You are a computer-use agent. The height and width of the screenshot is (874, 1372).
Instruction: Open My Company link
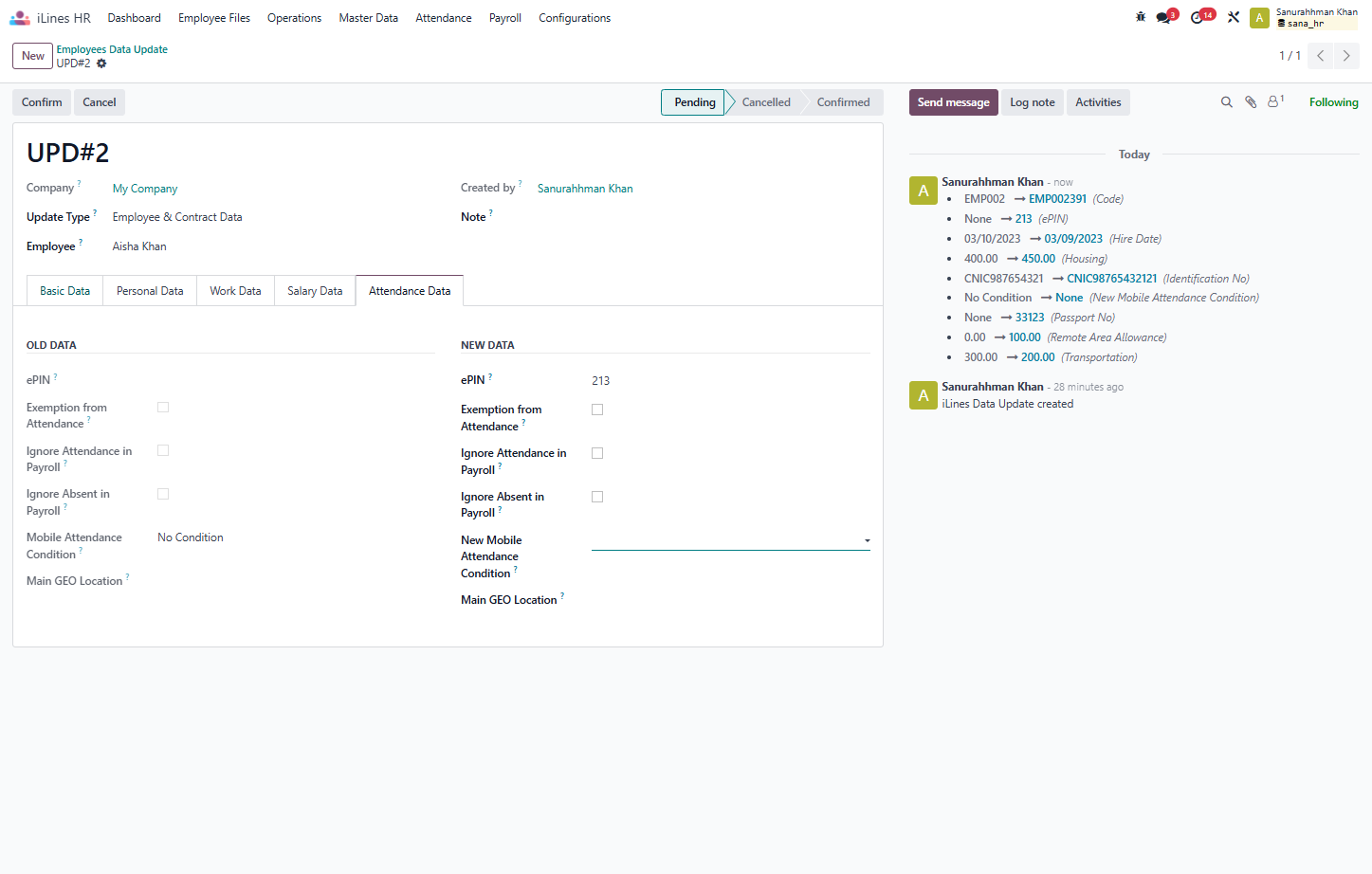pos(145,189)
